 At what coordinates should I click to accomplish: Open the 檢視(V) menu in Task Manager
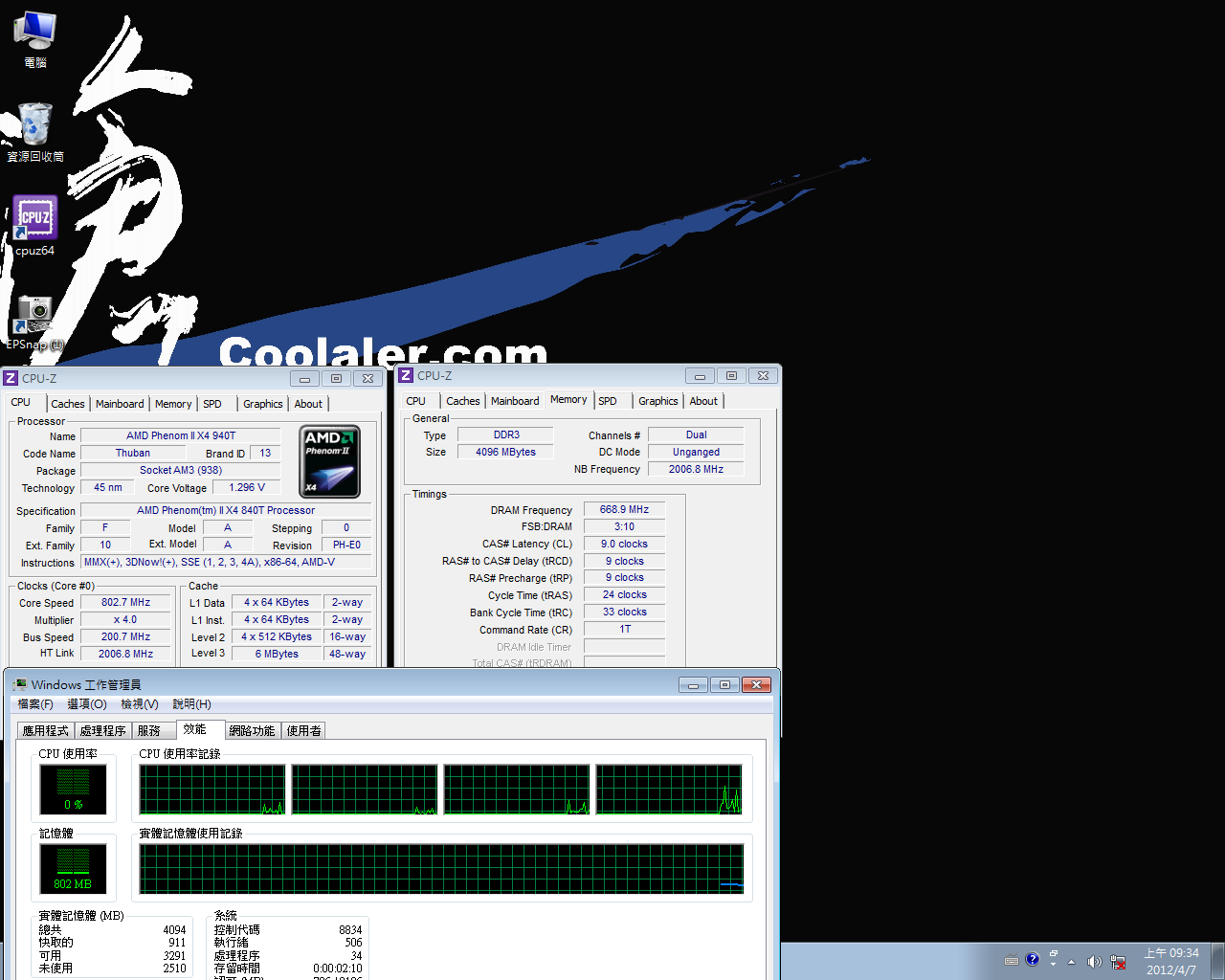point(140,703)
